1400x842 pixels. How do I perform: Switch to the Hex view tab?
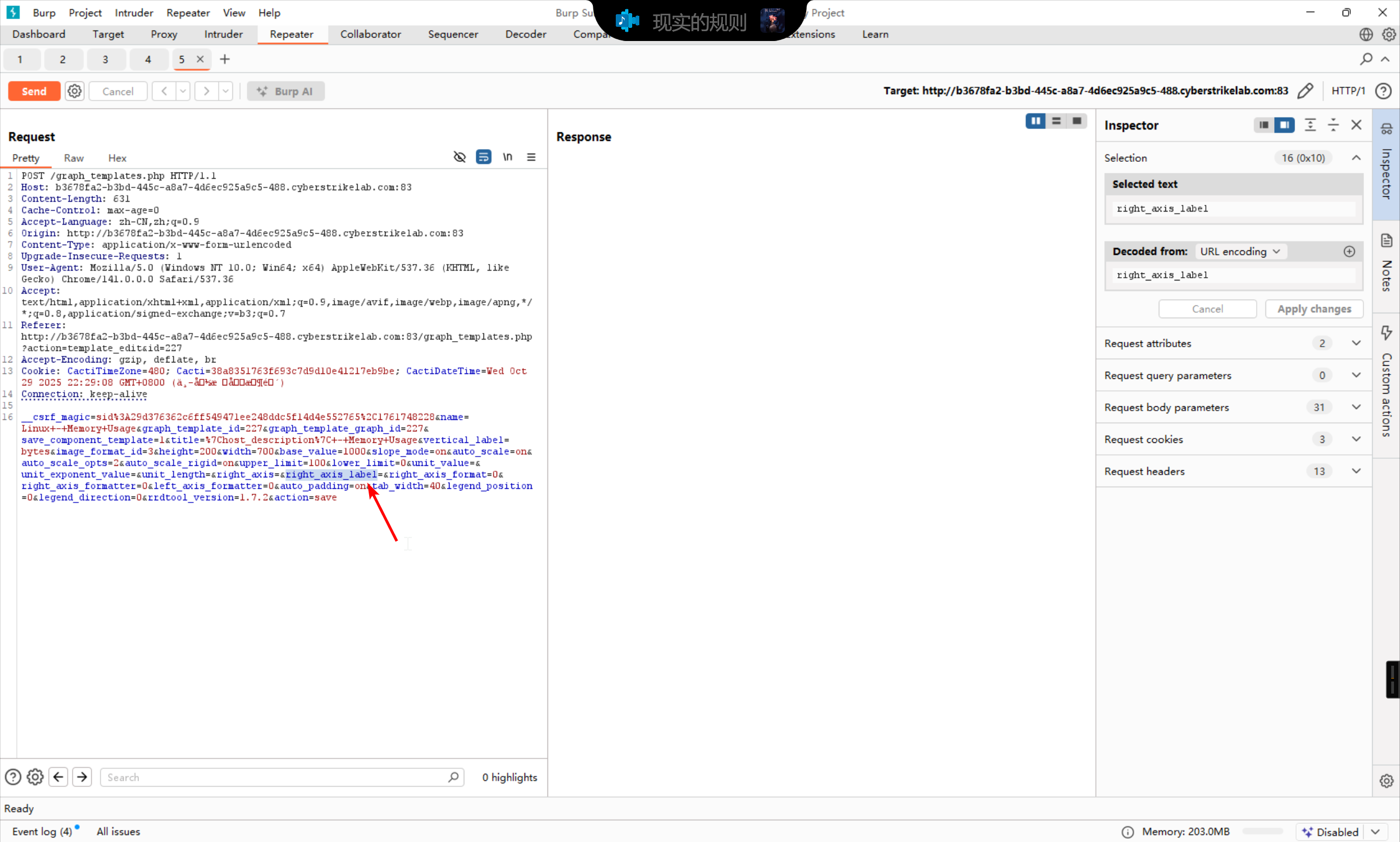click(117, 159)
